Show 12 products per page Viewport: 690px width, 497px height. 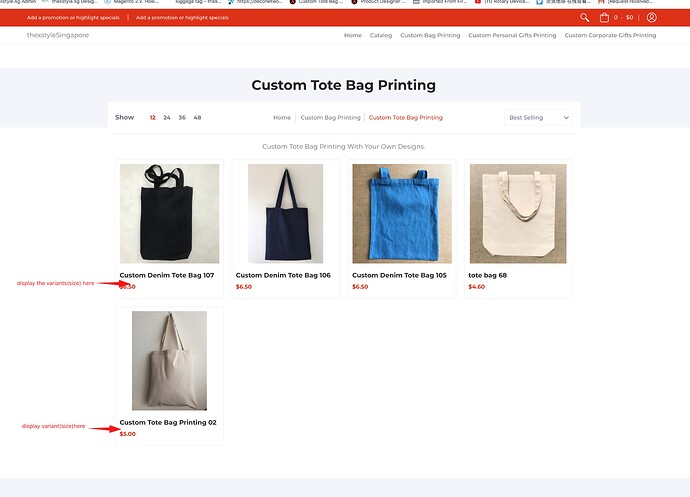click(153, 118)
